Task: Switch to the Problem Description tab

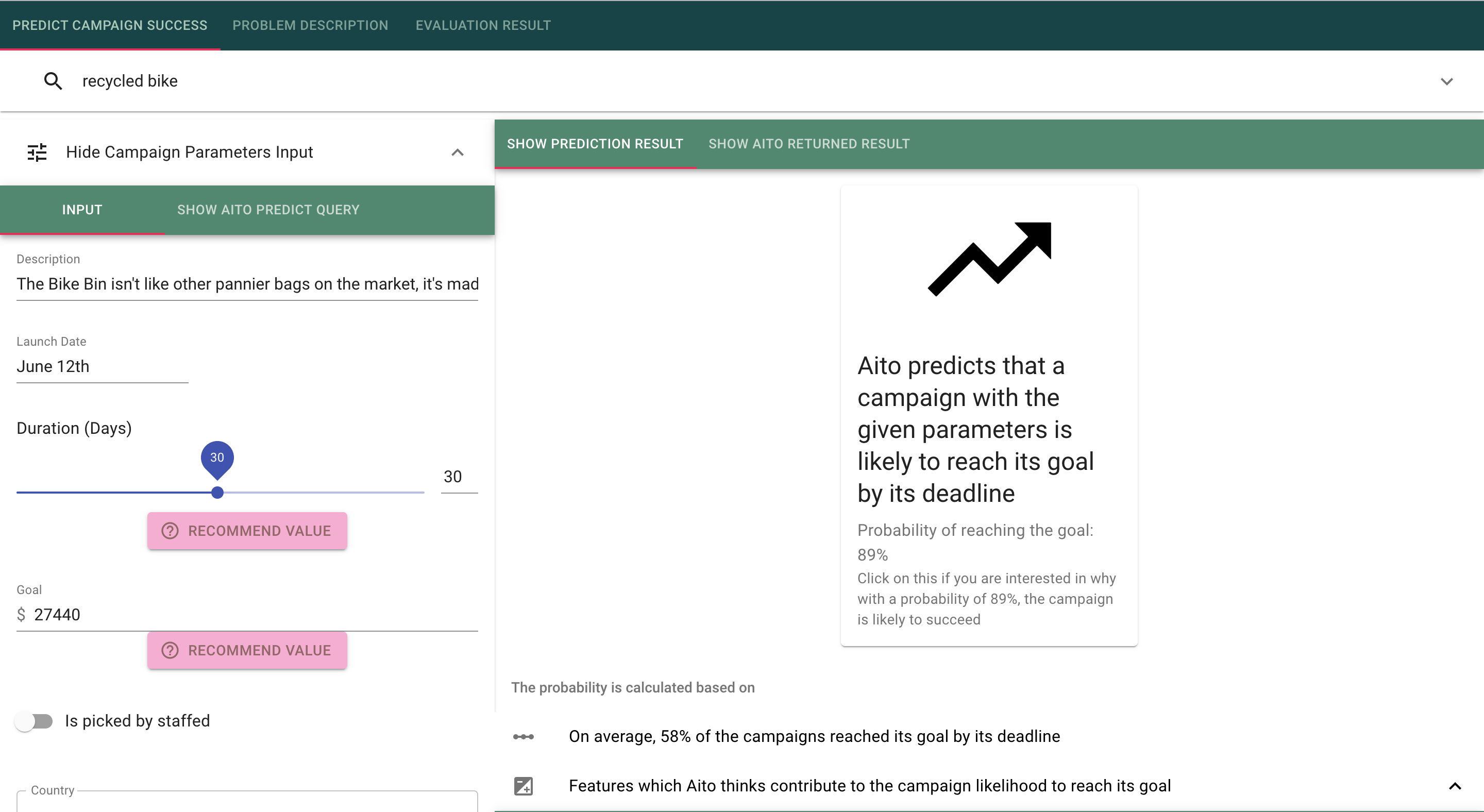Action: 311,25
